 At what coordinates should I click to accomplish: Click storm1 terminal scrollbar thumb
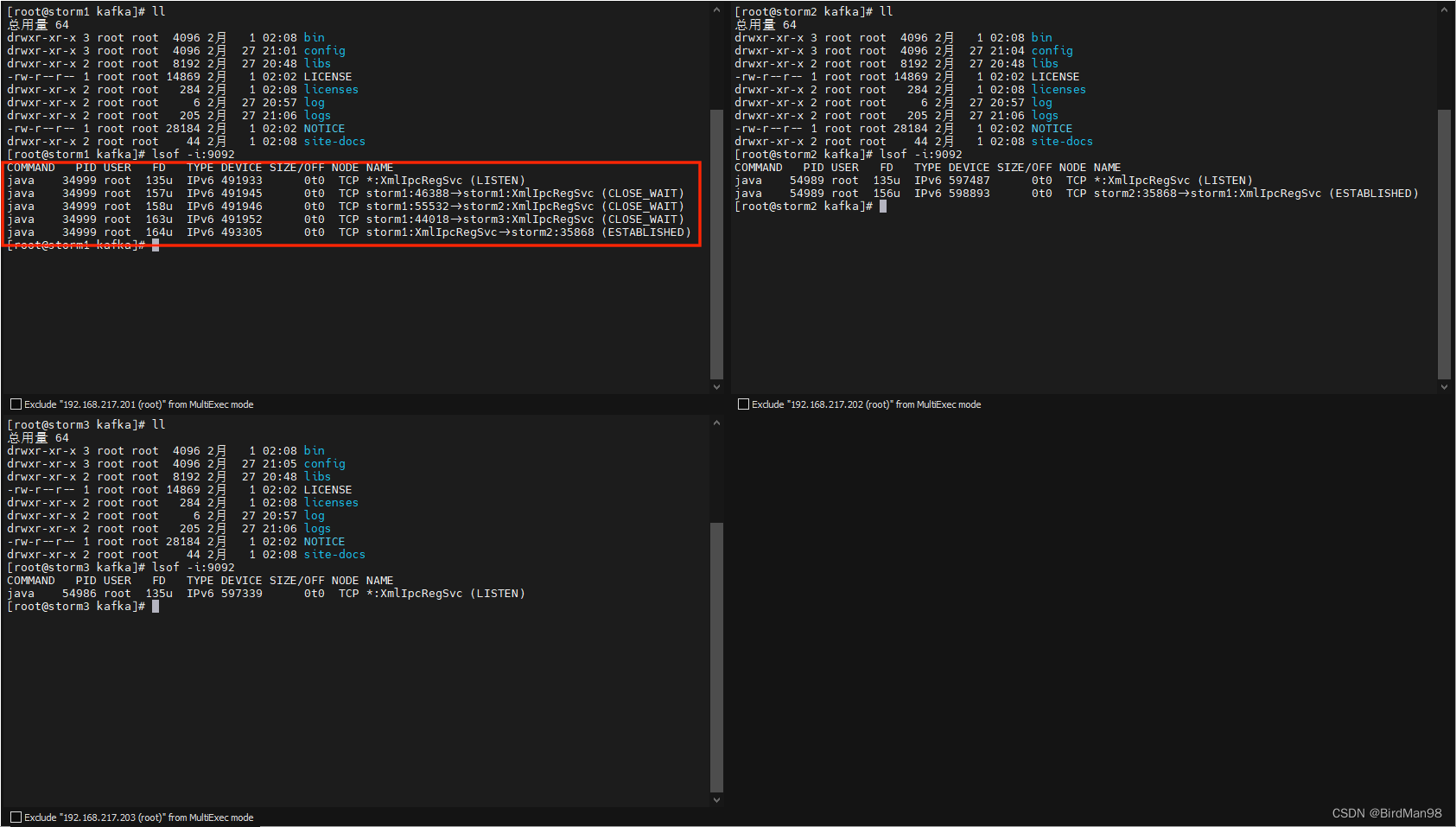[x=716, y=244]
